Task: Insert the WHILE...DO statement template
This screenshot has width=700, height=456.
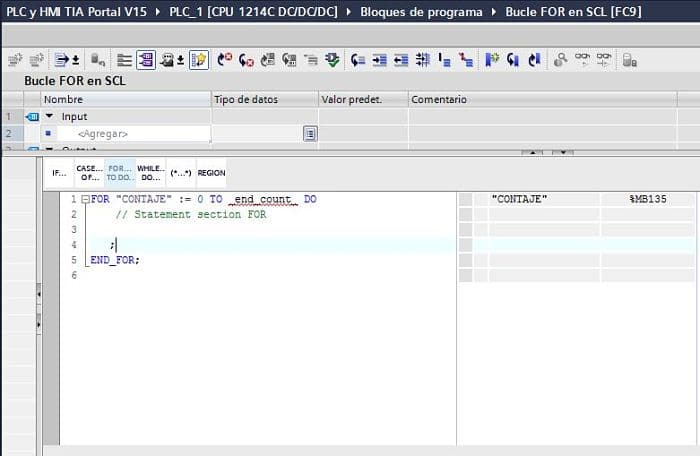Action: 150,173
